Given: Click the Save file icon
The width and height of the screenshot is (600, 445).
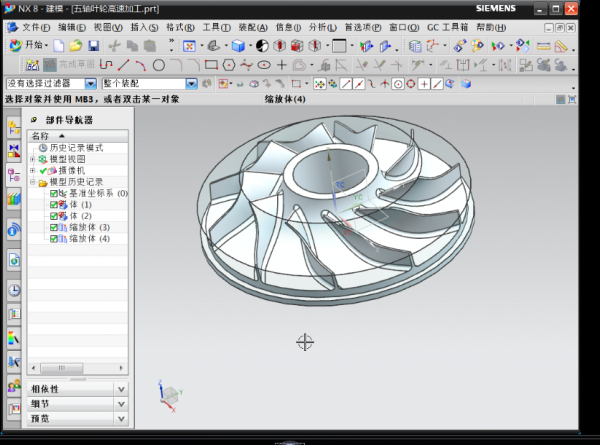Looking at the screenshot, I should point(93,46).
